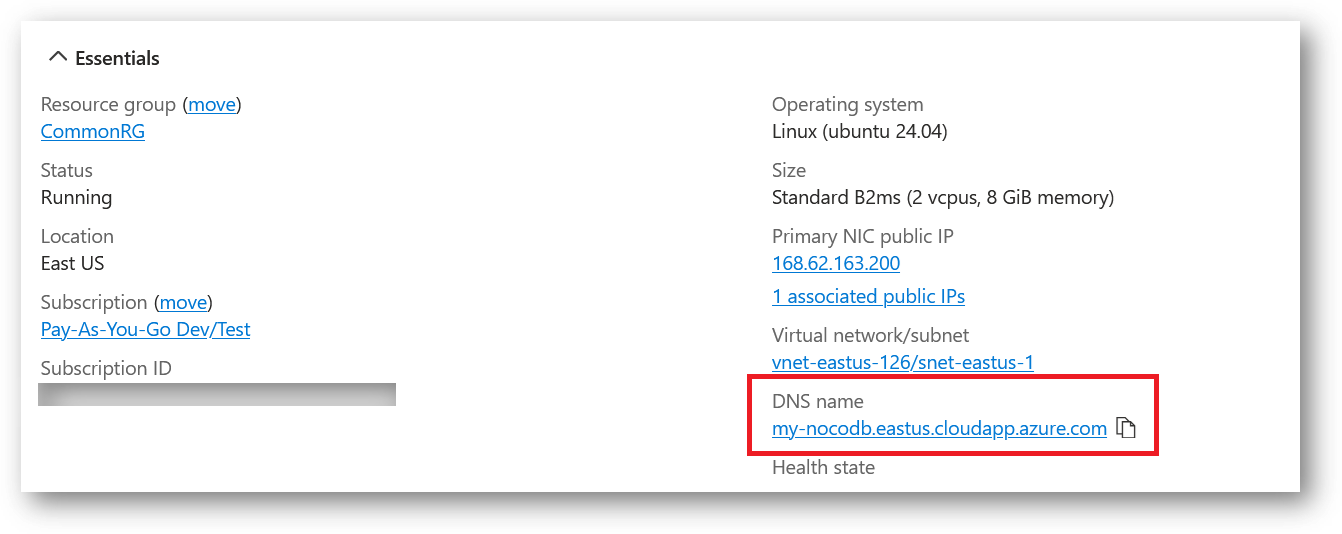The width and height of the screenshot is (1342, 534).
Task: Select the East US location value
Action: [73, 263]
